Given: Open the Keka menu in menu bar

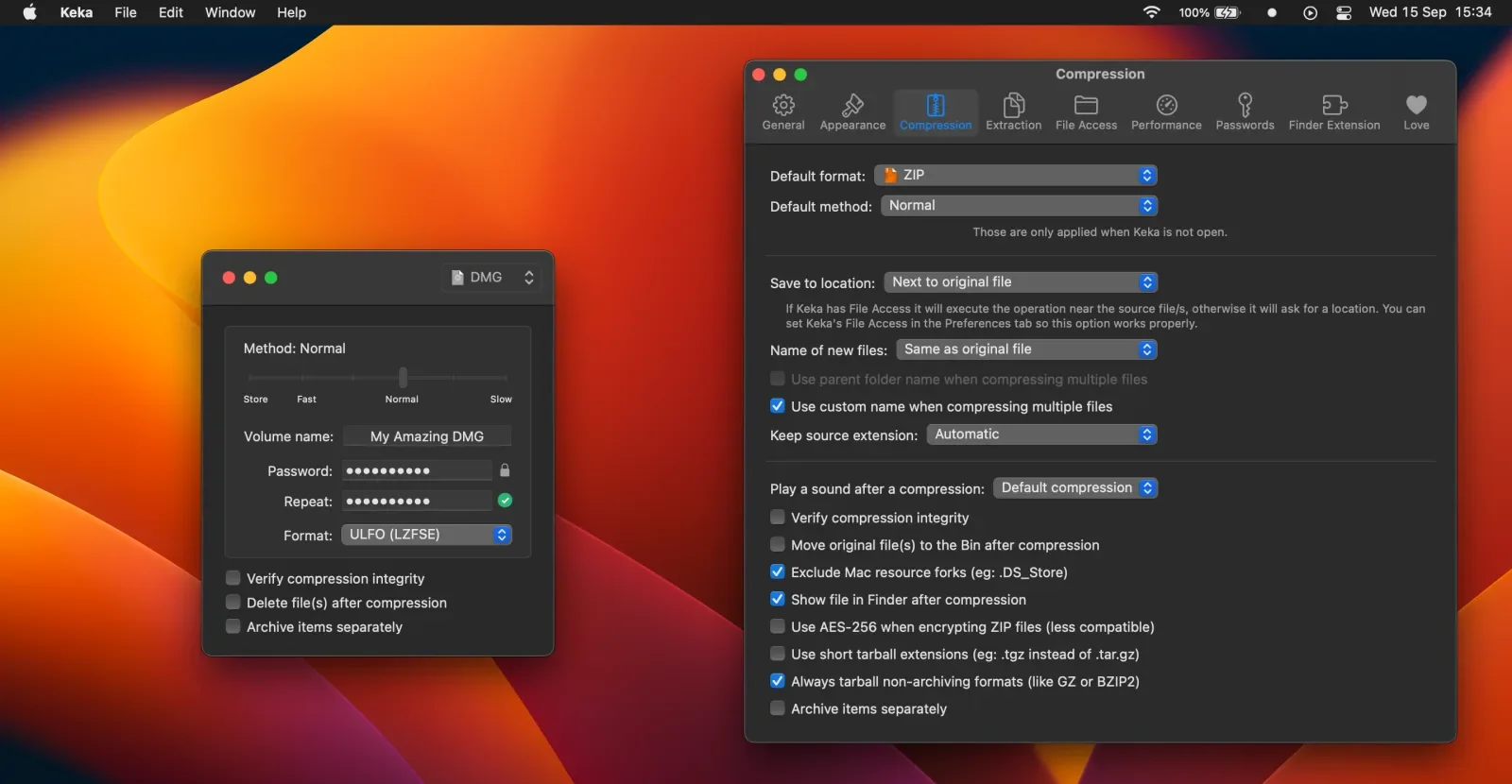Looking at the screenshot, I should pos(77,12).
